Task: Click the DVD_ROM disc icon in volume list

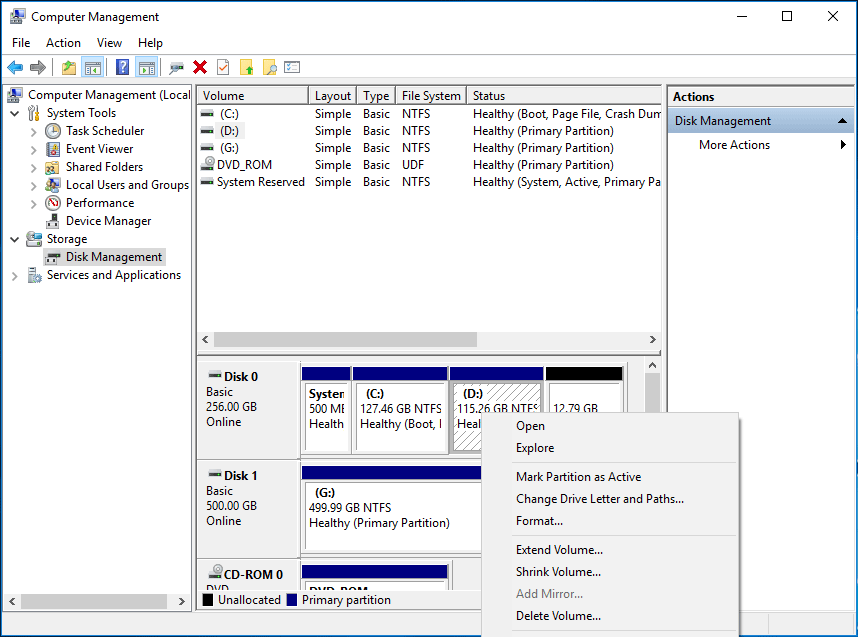Action: click(x=207, y=164)
